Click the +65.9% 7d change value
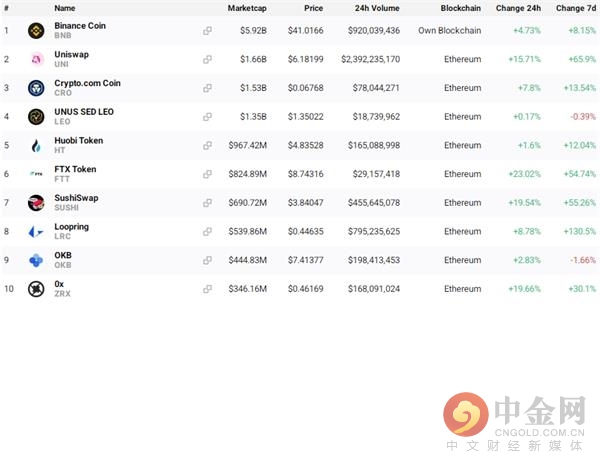The height and width of the screenshot is (464, 600). (582, 59)
